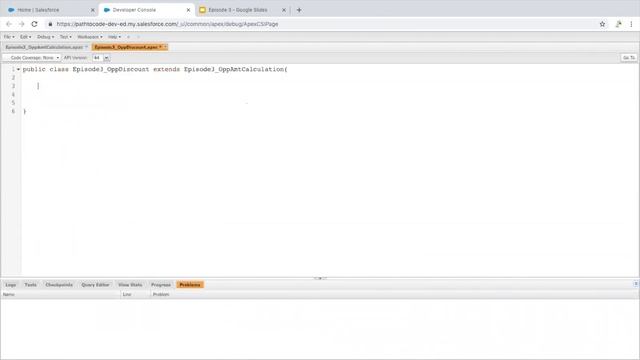Close the Home | Salesforce browser tab
640x360 pixels.
click(93, 10)
